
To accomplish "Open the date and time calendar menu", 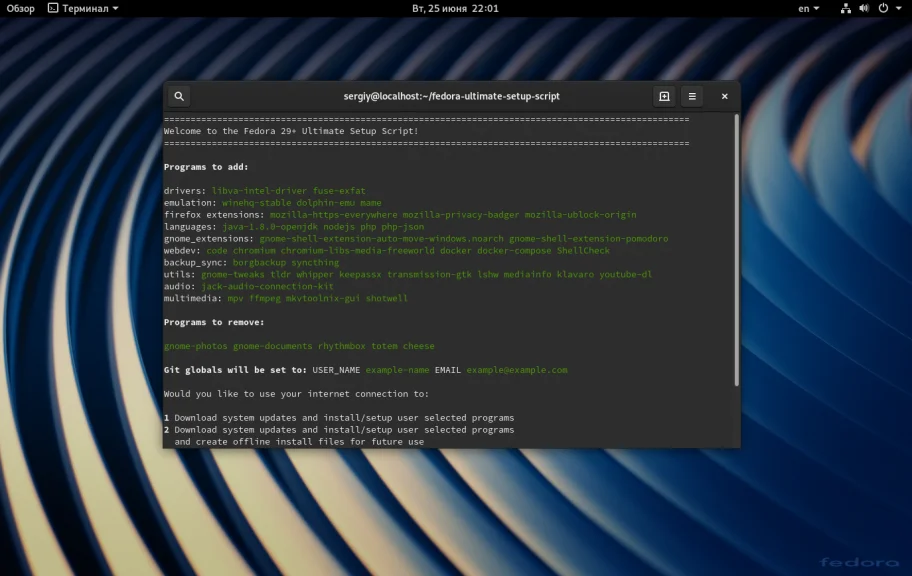I will 455,8.
